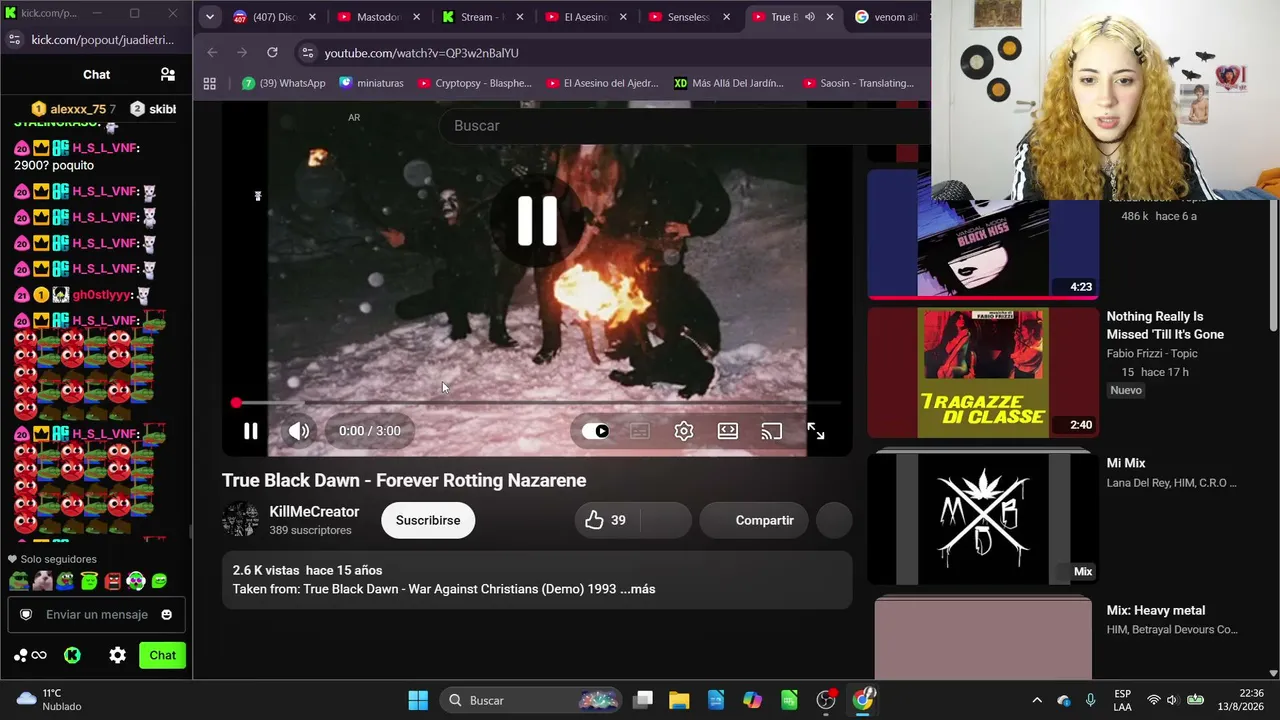The image size is (1280, 720).
Task: Open the KillMeCreator channel avatar
Action: point(240,520)
